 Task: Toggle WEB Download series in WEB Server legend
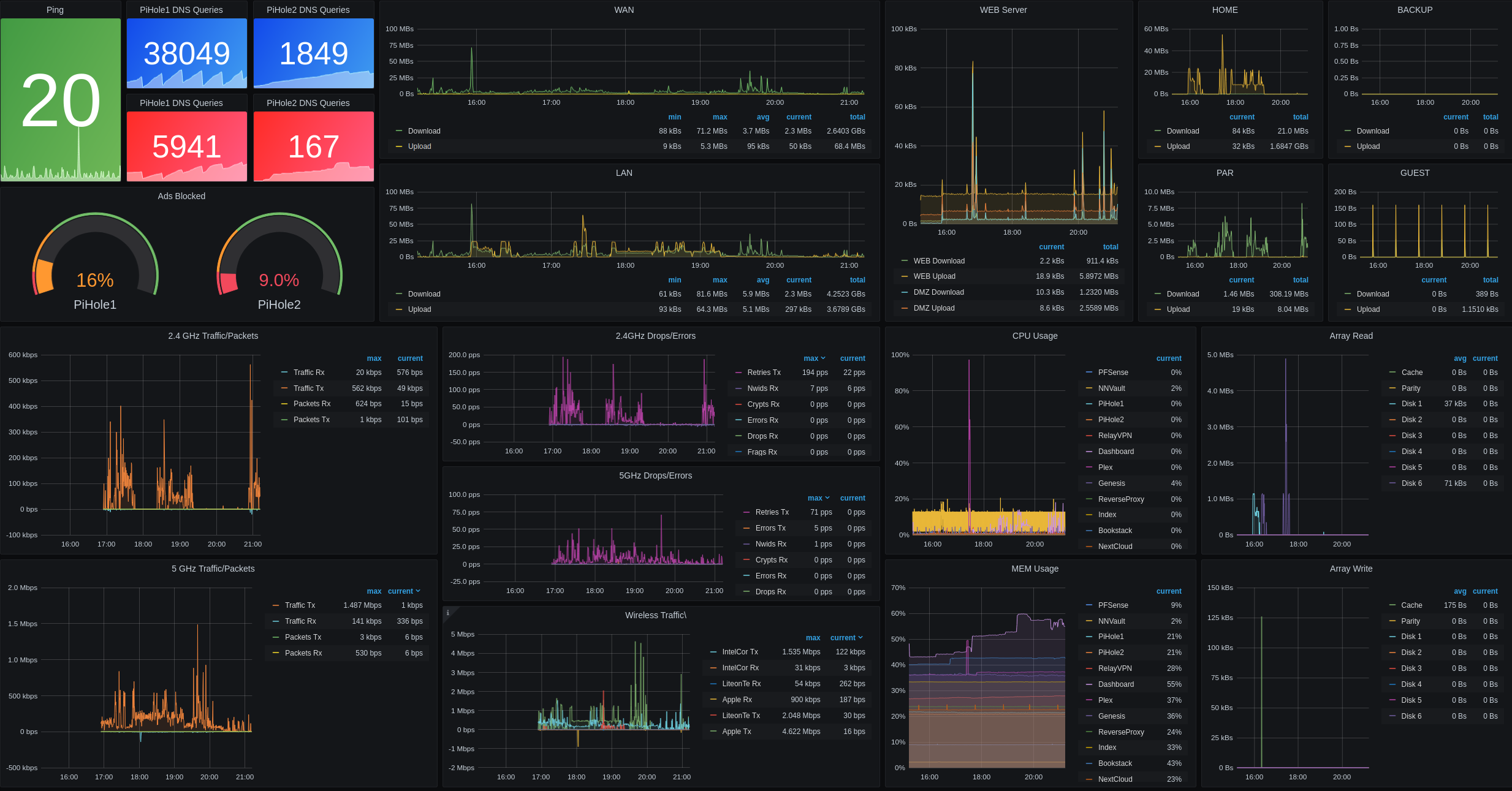click(939, 261)
